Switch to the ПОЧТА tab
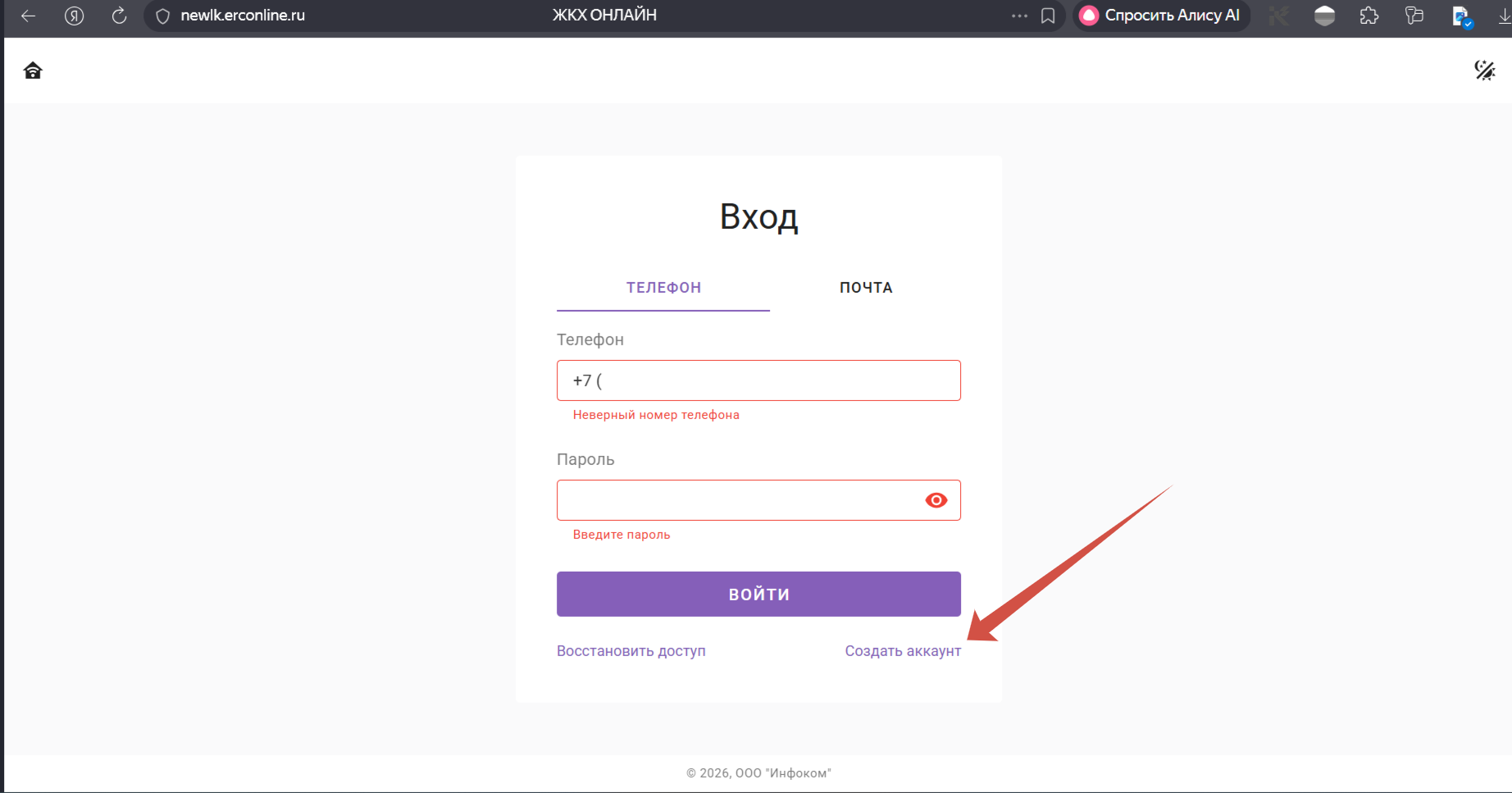Image resolution: width=1512 pixels, height=793 pixels. (866, 288)
